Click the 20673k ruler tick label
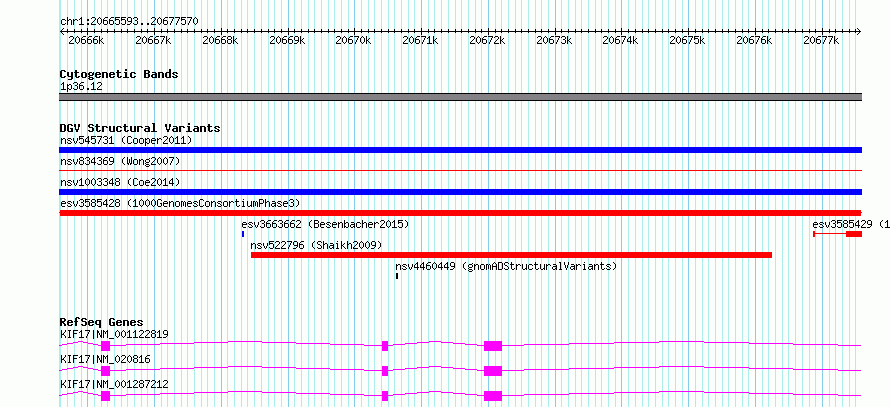 click(x=555, y=40)
